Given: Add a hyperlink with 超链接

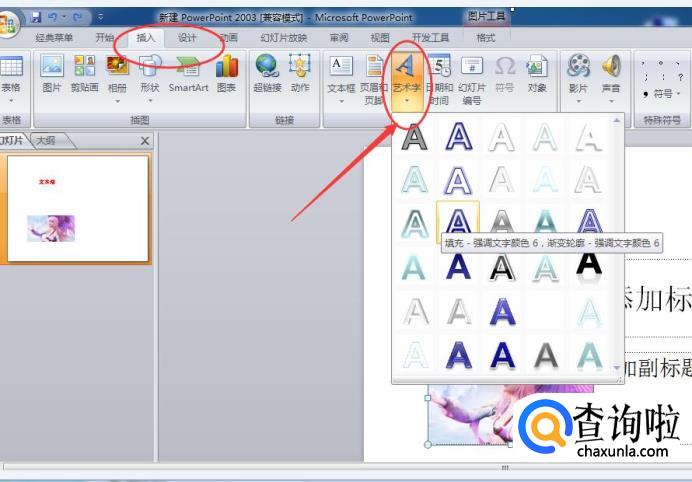Looking at the screenshot, I should tap(267, 73).
